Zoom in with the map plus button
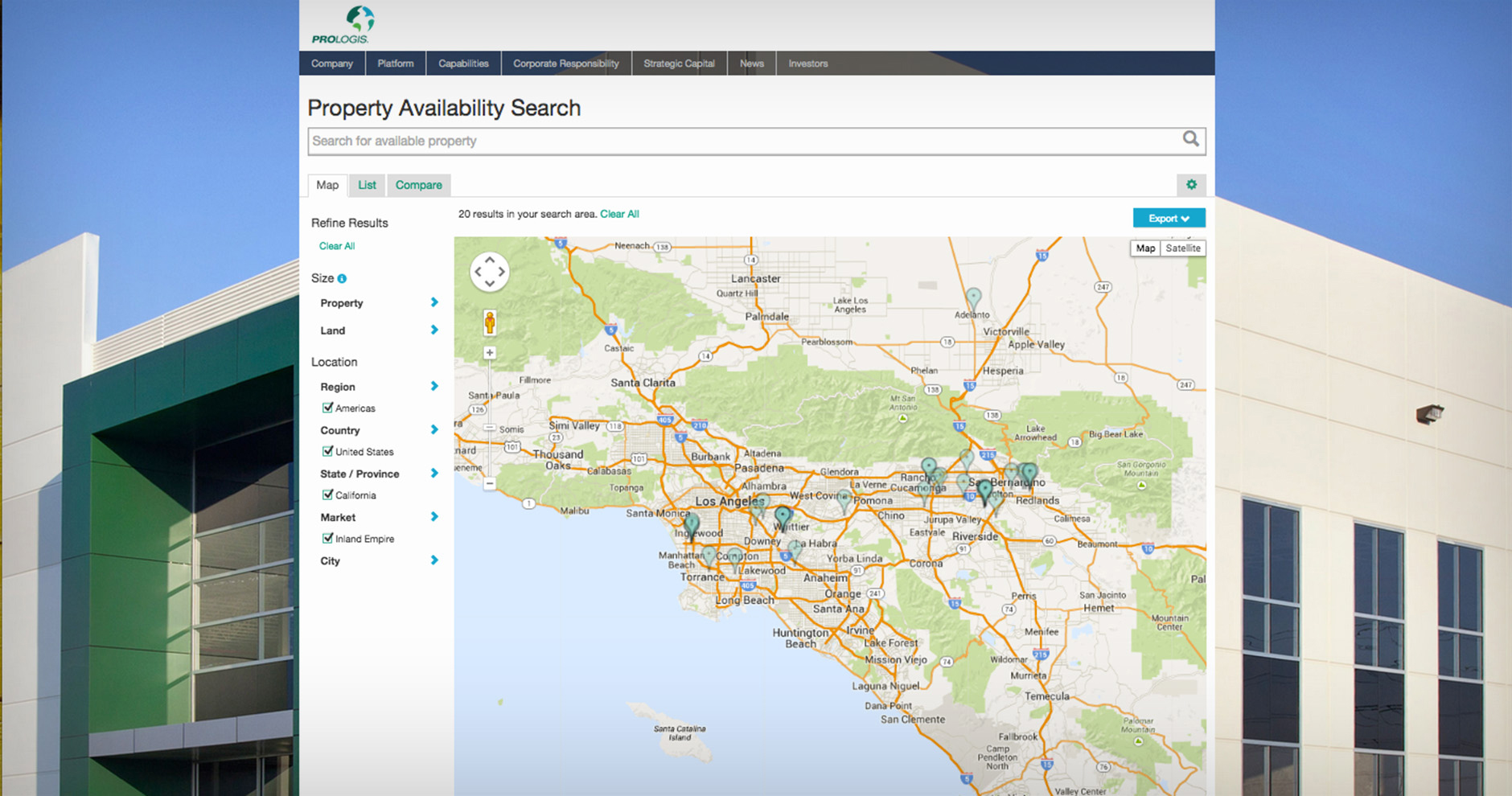 (489, 353)
